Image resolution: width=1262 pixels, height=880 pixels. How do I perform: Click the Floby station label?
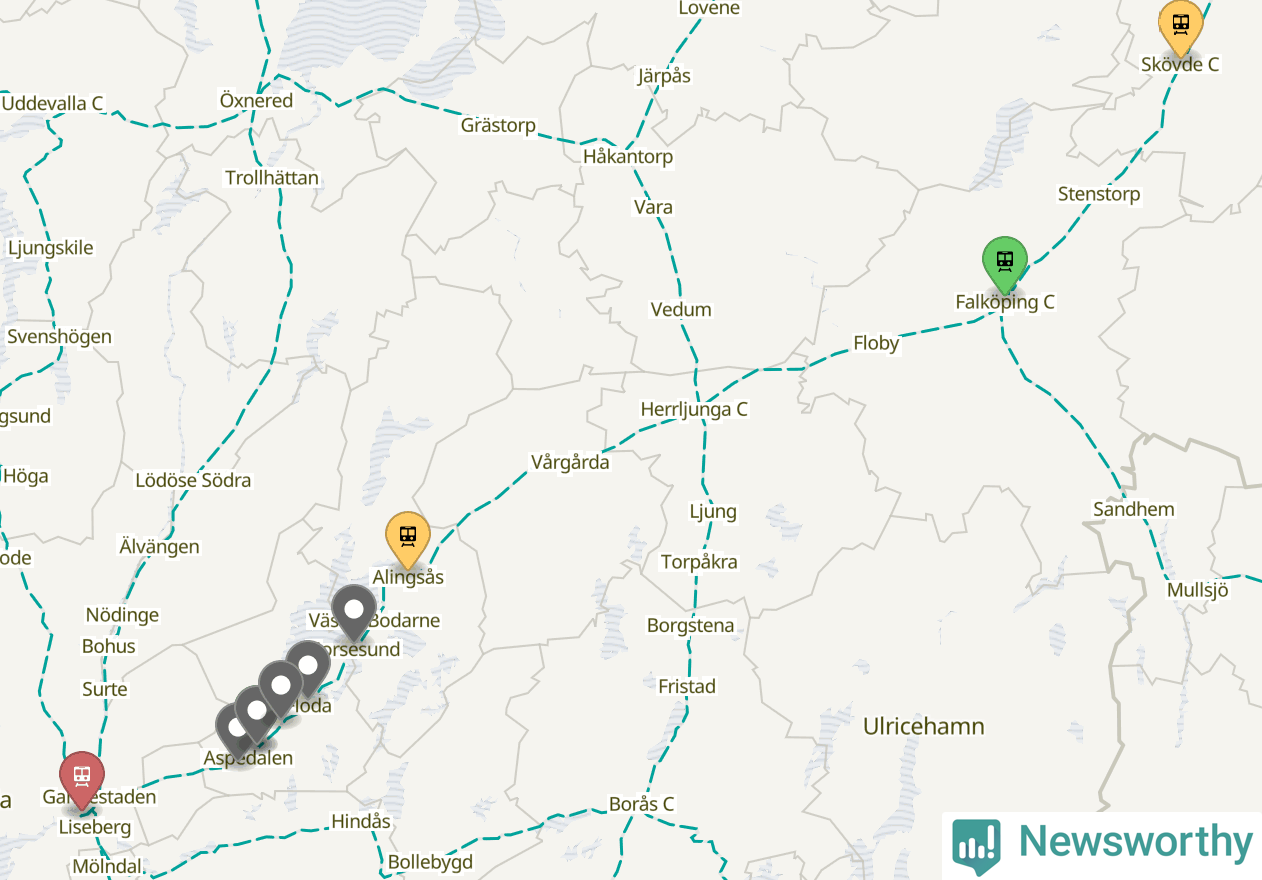pyautogui.click(x=876, y=343)
